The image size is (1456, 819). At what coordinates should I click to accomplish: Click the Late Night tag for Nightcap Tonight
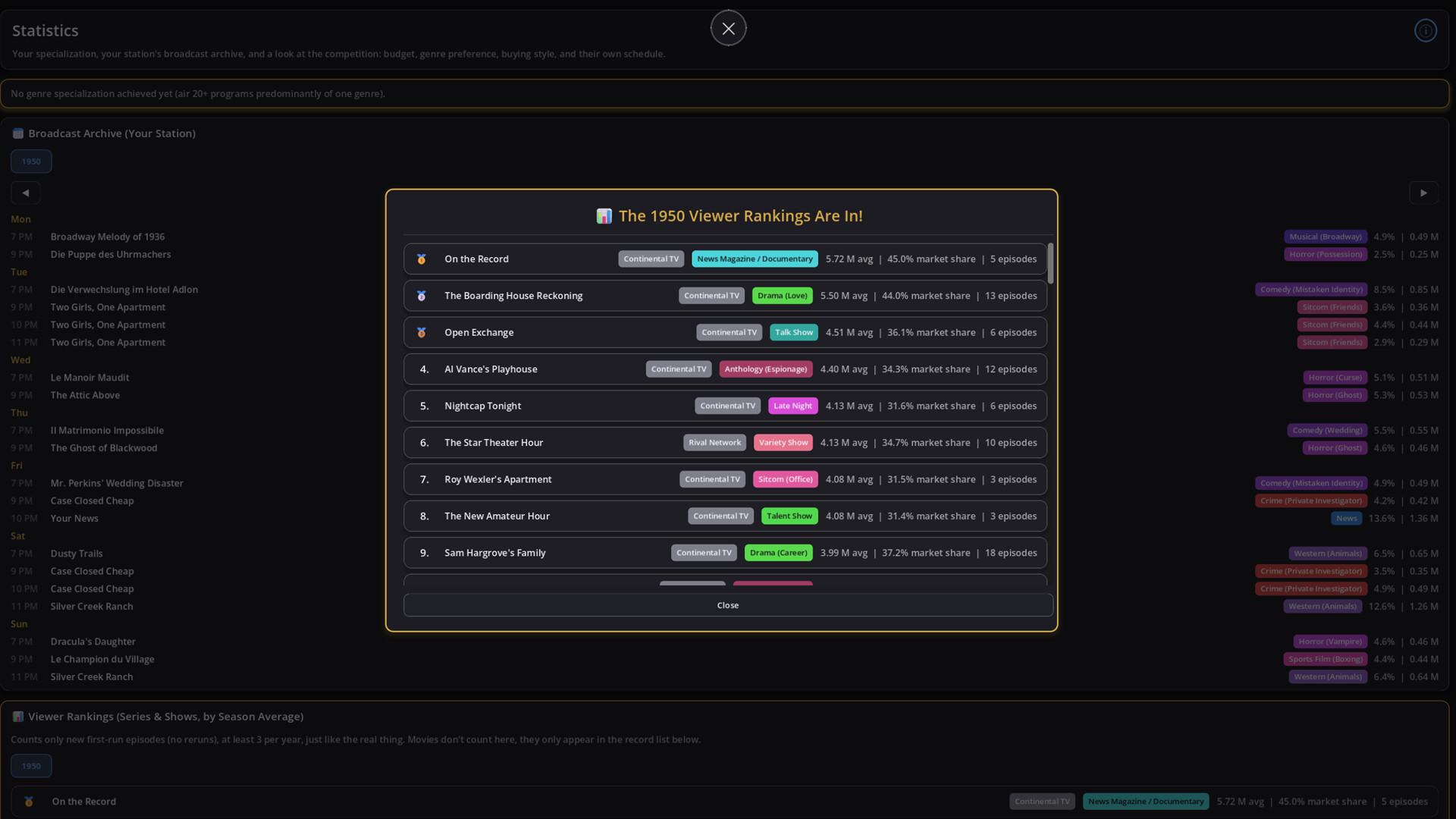click(x=792, y=406)
